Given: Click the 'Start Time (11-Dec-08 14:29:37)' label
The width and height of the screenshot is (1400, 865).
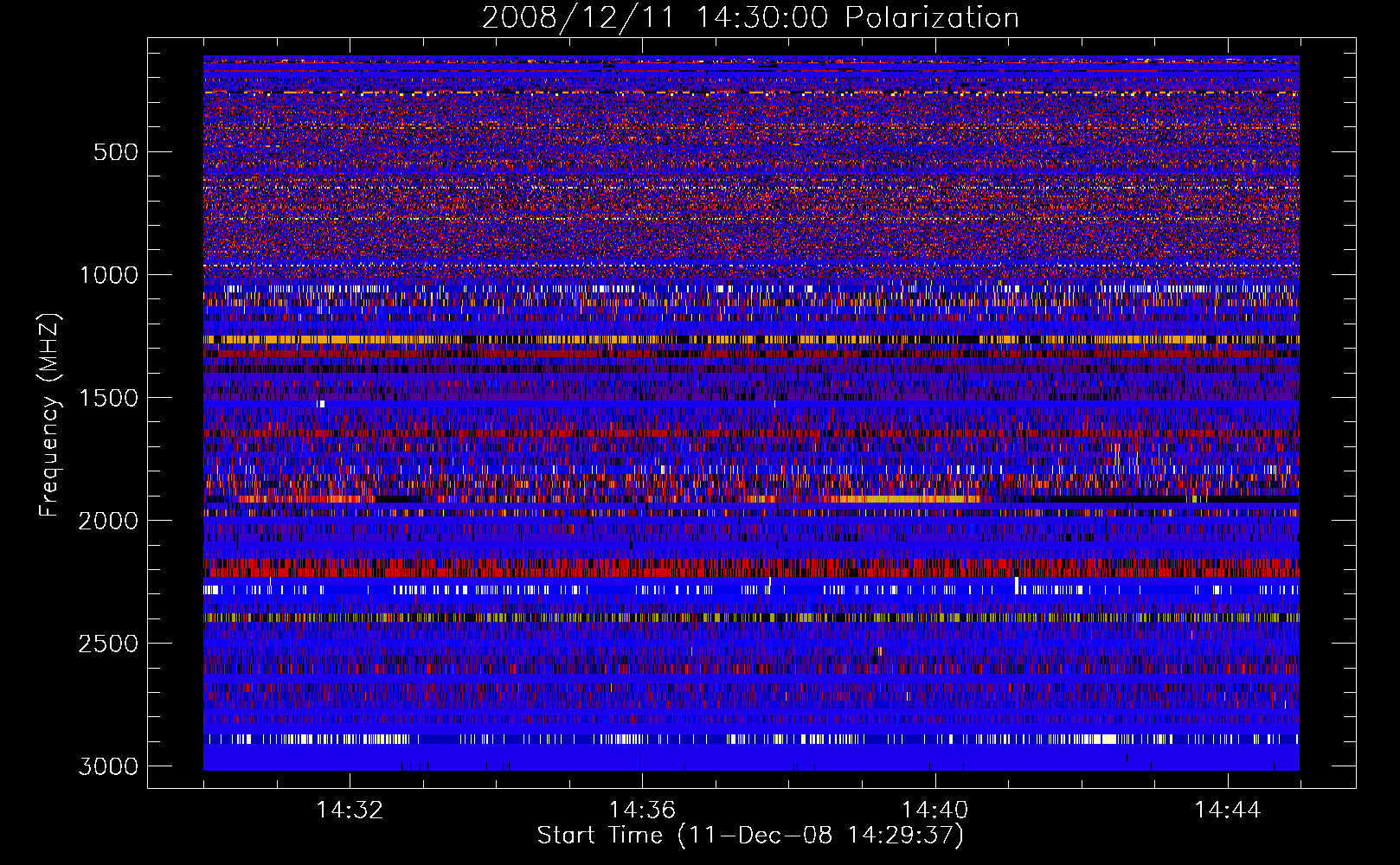Looking at the screenshot, I should click(x=750, y=836).
